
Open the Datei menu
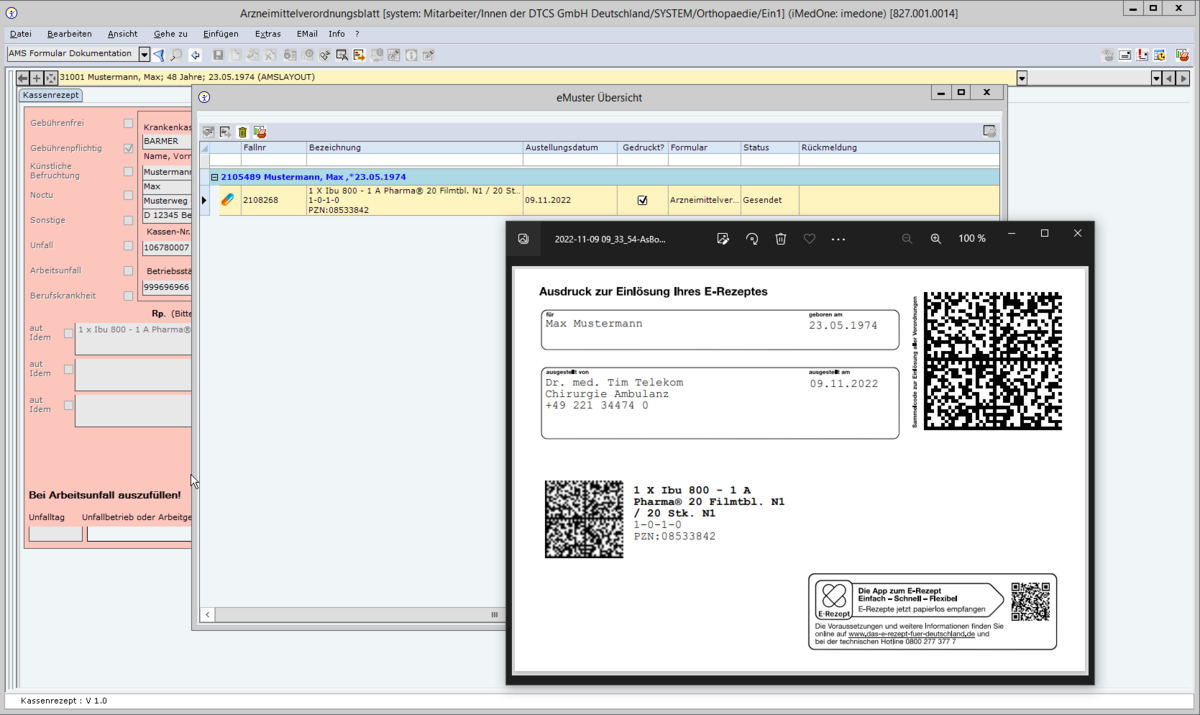20,34
